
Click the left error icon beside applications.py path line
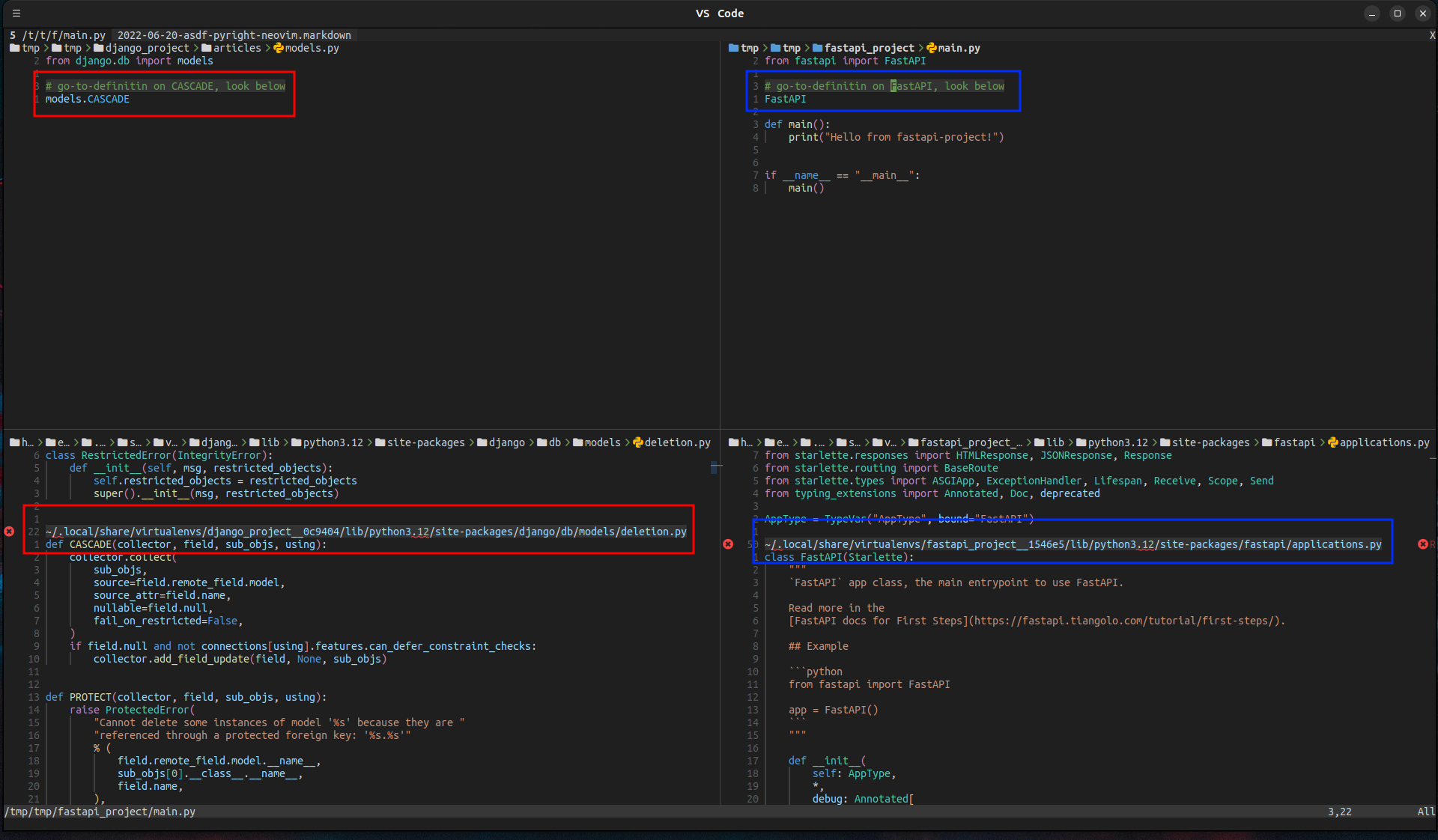[x=728, y=544]
